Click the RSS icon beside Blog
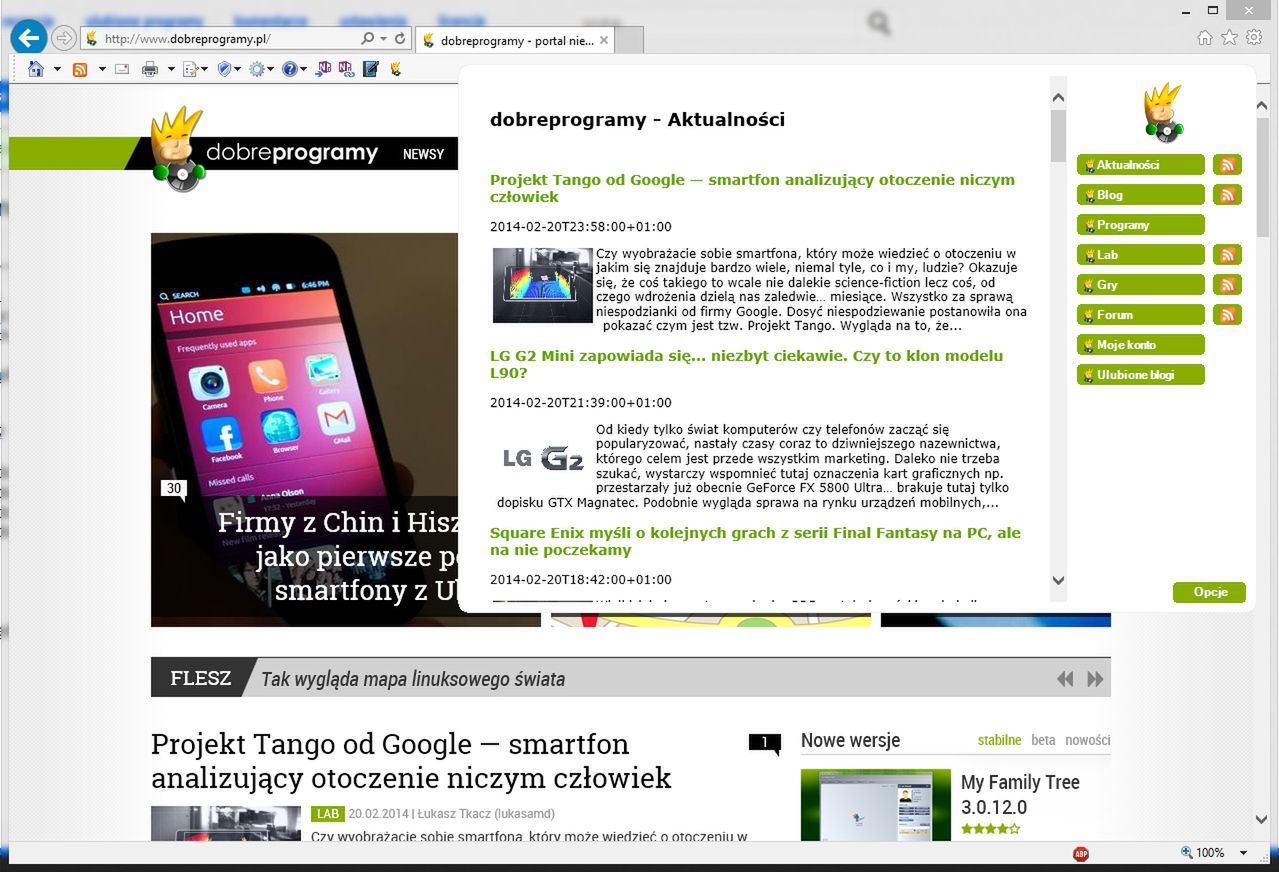This screenshot has height=872, width=1279. point(1228,195)
